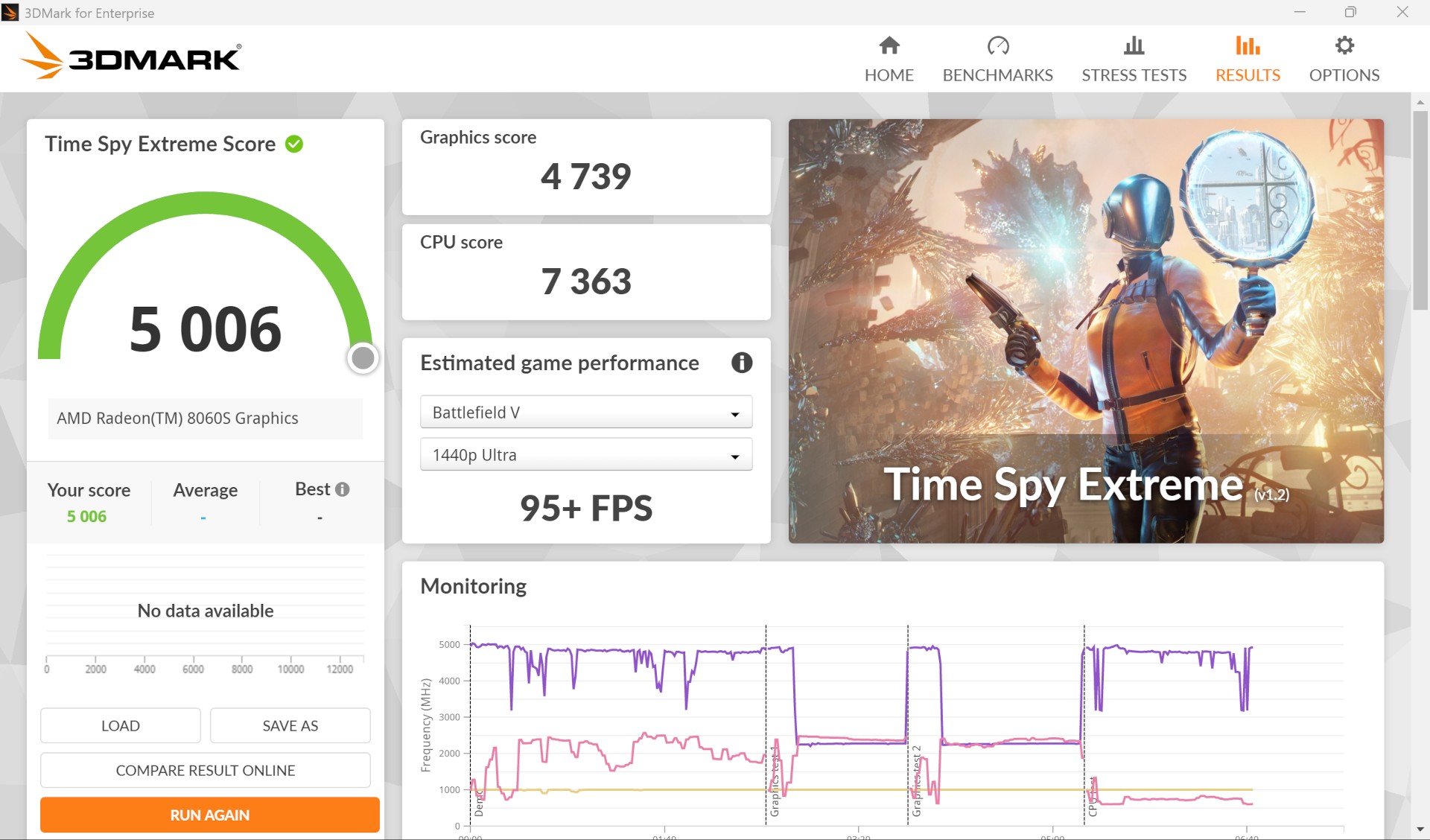Switch to the STRESS TESTS tab
Image resolution: width=1430 pixels, height=840 pixels.
click(1134, 75)
